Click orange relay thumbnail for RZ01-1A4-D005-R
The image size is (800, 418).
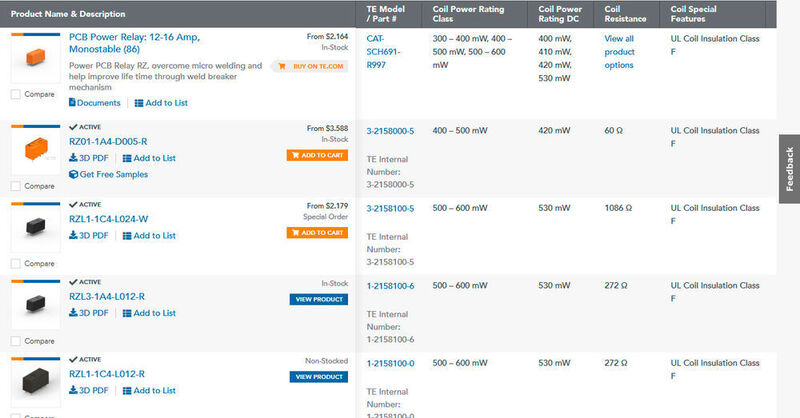[x=36, y=150]
